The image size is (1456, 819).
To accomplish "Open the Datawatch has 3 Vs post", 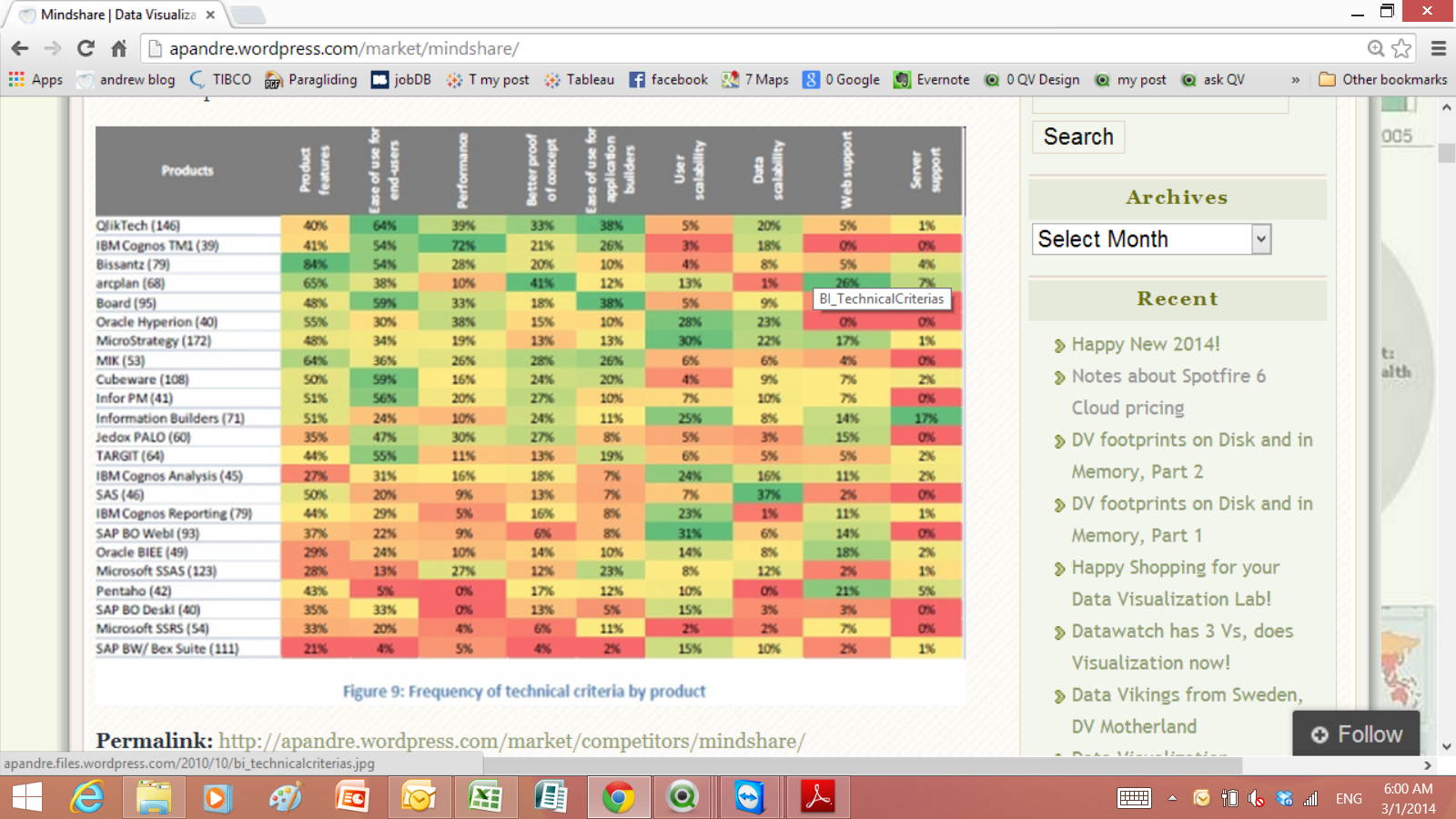I will point(1182,646).
